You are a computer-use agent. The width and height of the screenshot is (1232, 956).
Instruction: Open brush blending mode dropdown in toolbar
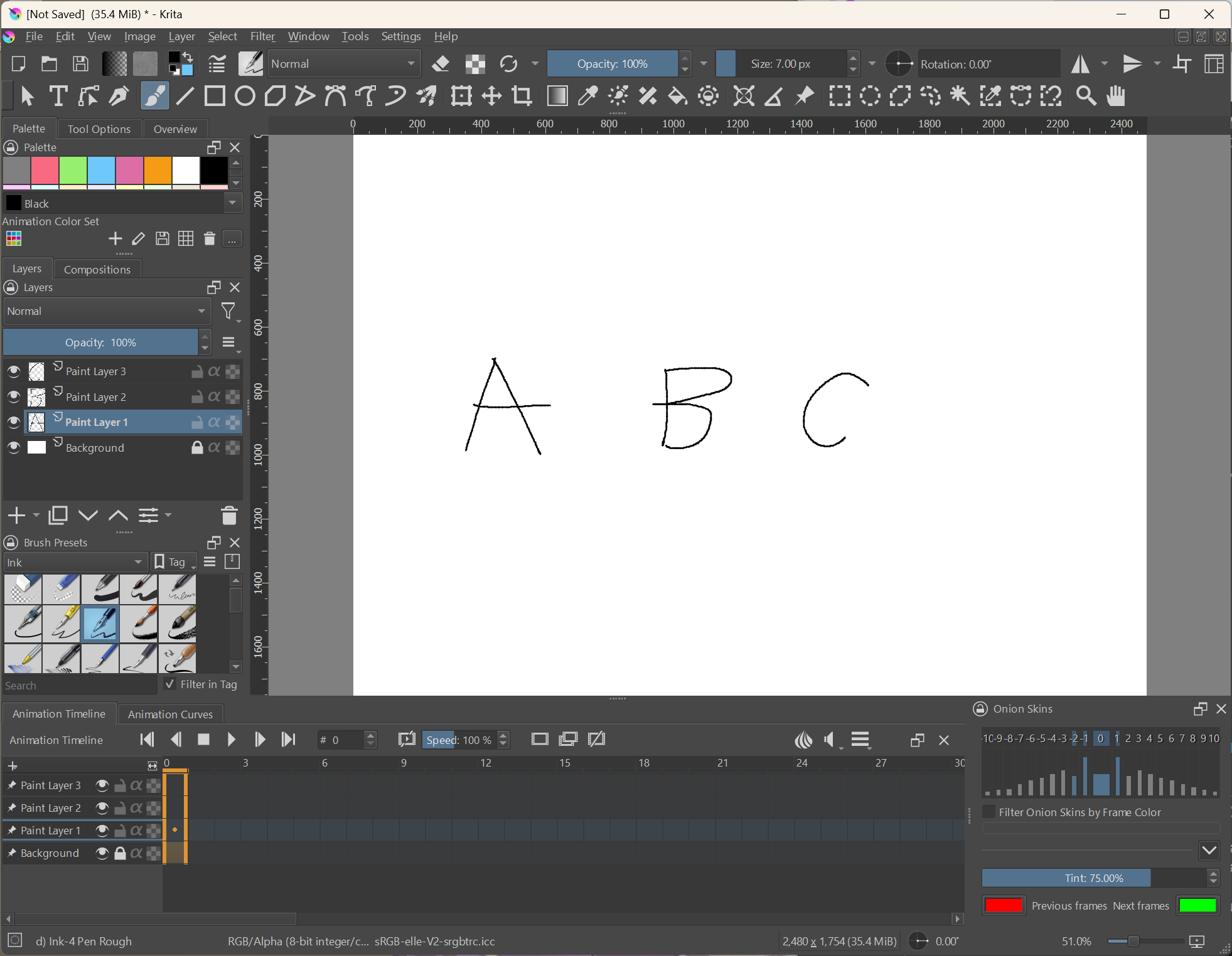pyautogui.click(x=344, y=63)
